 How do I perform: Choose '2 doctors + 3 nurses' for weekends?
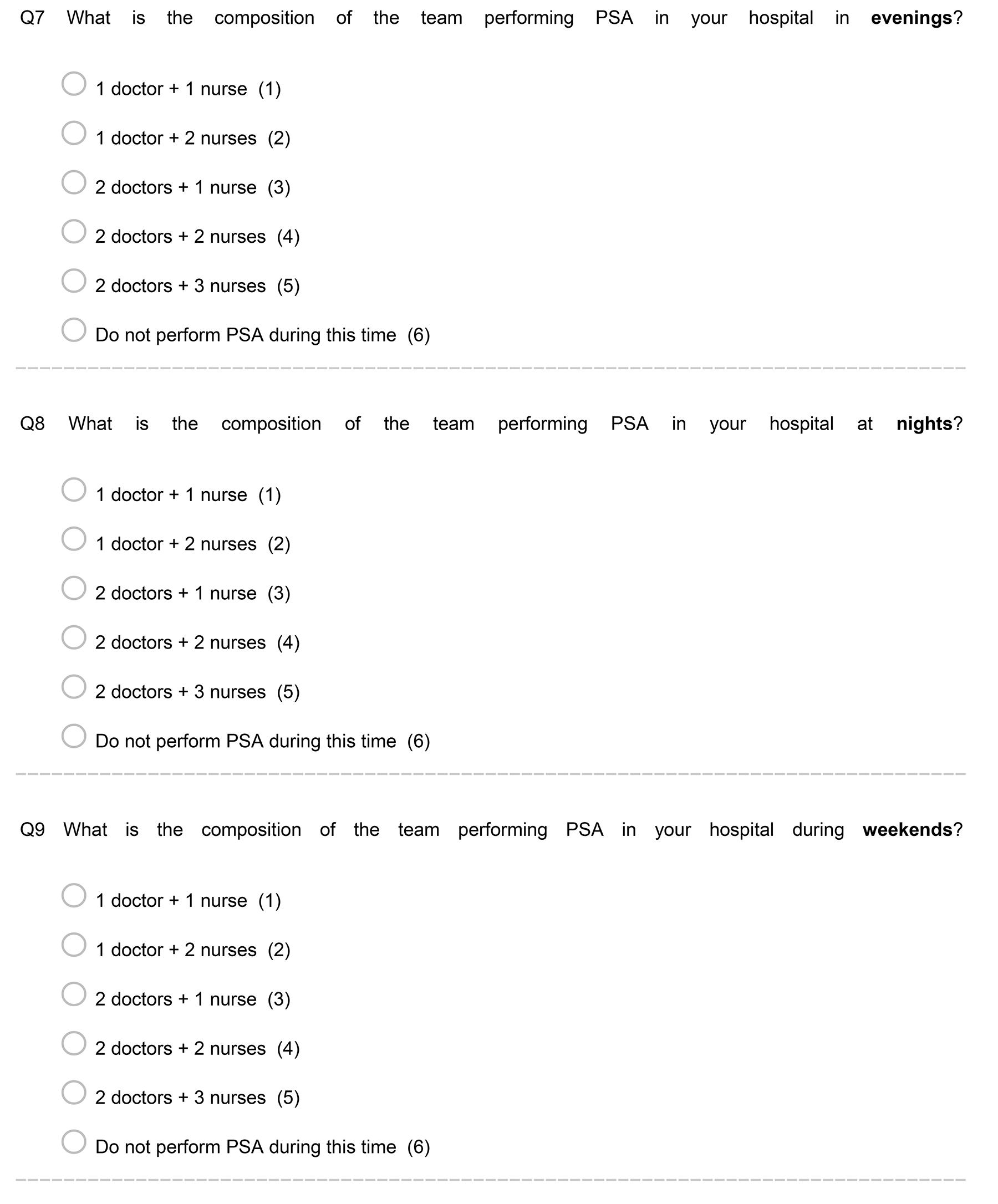74,1093
